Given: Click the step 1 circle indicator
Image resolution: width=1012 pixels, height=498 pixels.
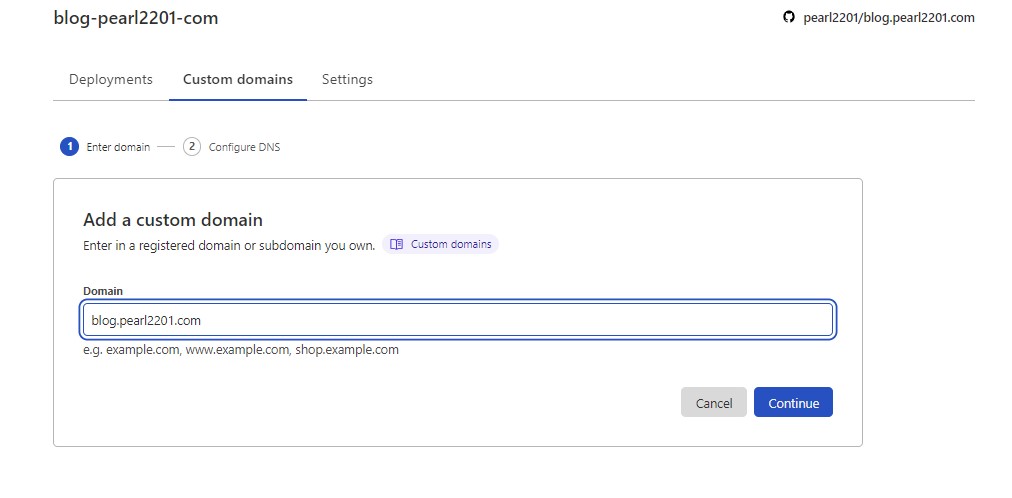Looking at the screenshot, I should click(69, 147).
